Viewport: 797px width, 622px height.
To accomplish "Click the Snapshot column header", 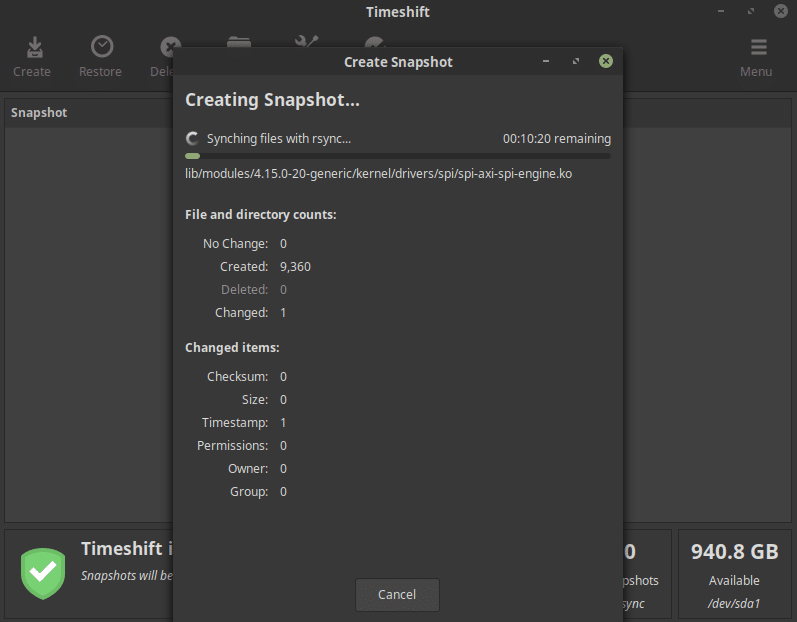I will [x=39, y=113].
